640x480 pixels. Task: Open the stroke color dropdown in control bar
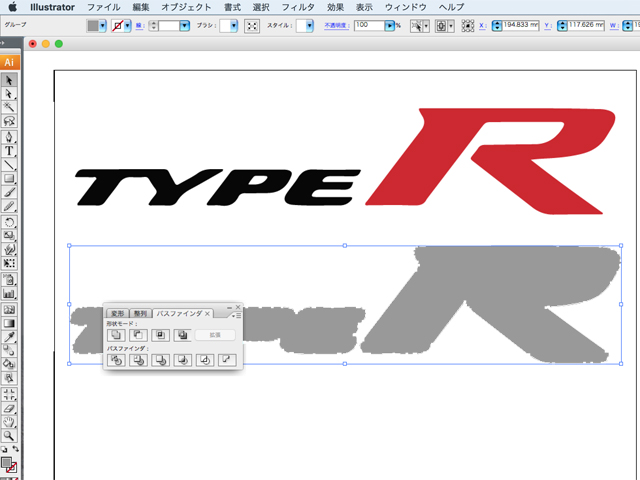click(128, 26)
